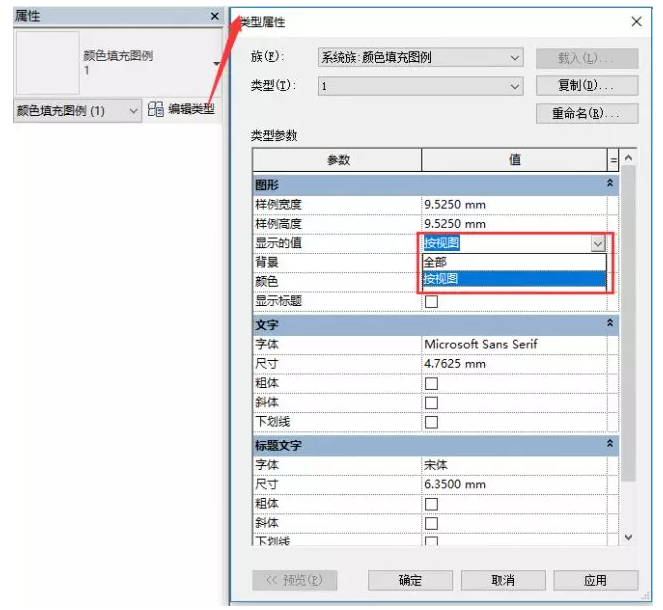Click 确定 to confirm changes

tap(410, 580)
